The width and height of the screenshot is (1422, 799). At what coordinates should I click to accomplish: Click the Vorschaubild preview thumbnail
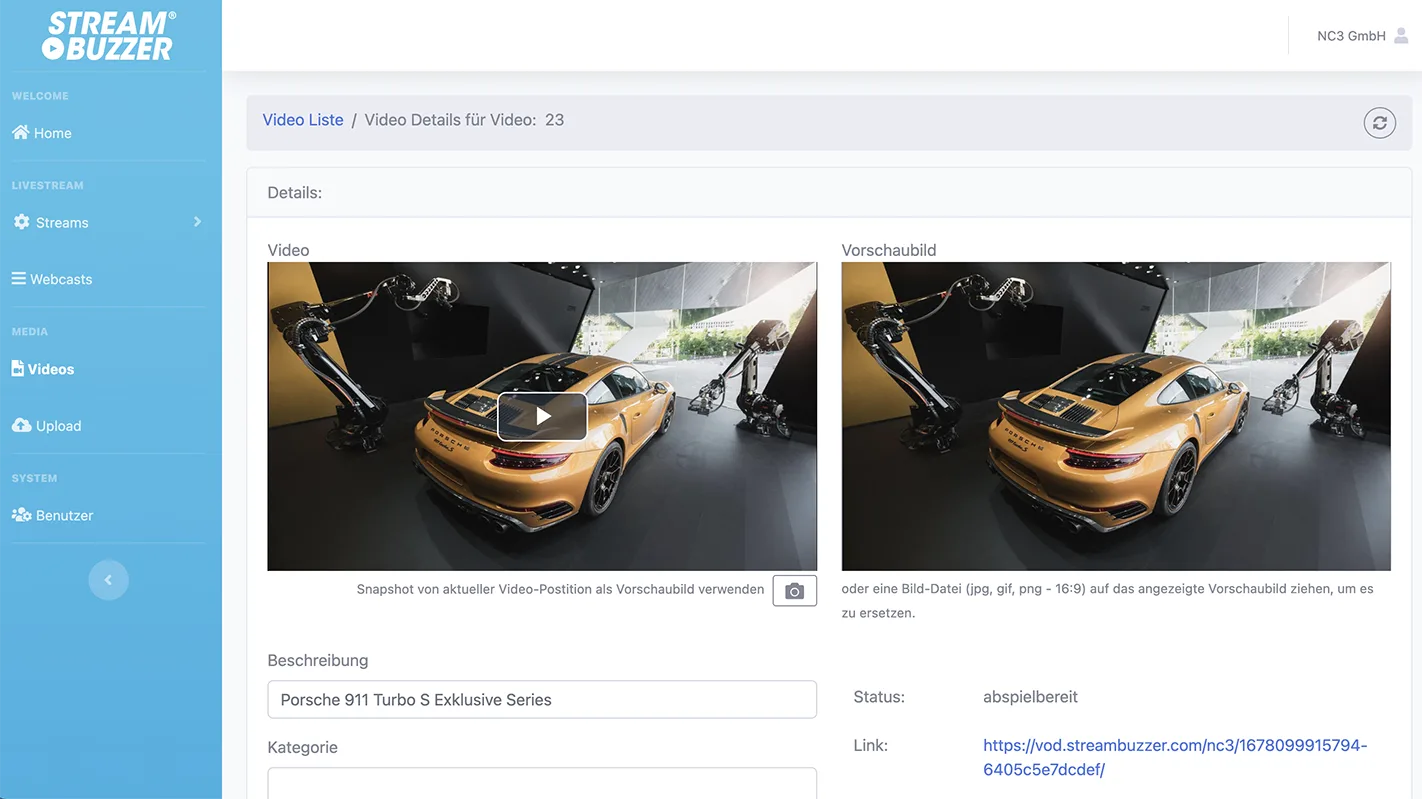[x=1116, y=416]
